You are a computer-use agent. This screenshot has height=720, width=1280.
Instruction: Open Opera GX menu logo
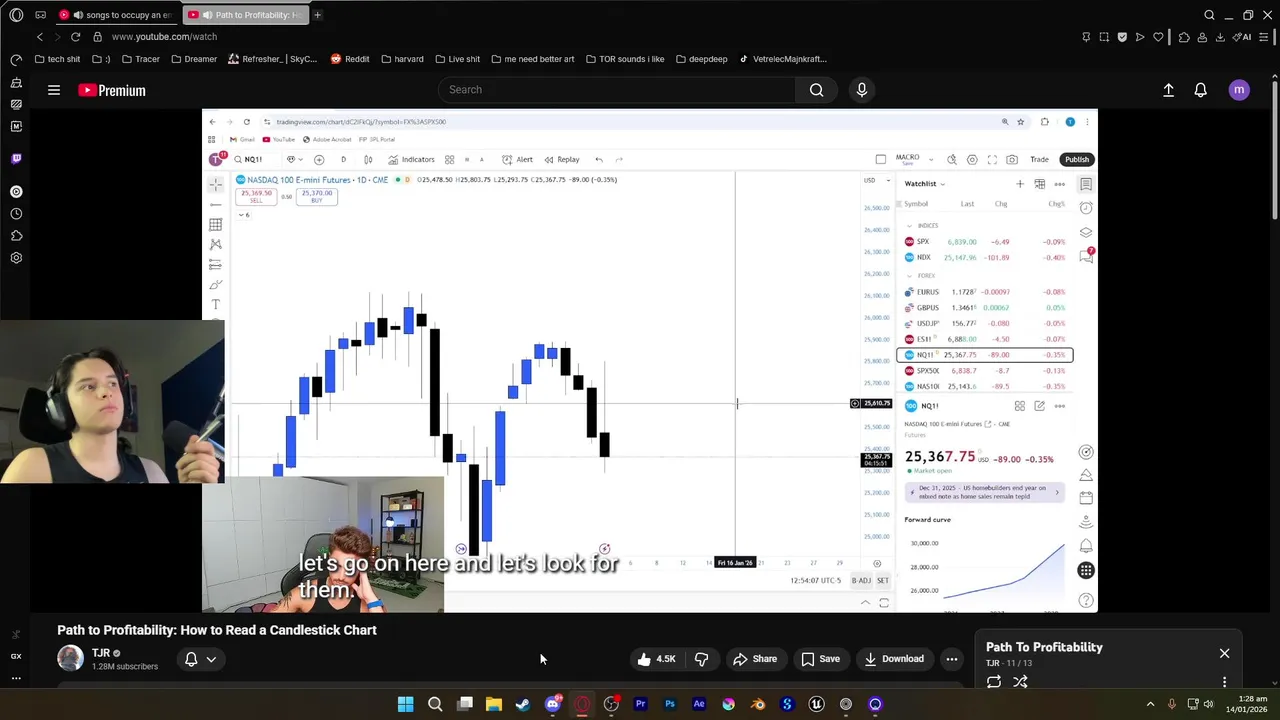[16, 15]
